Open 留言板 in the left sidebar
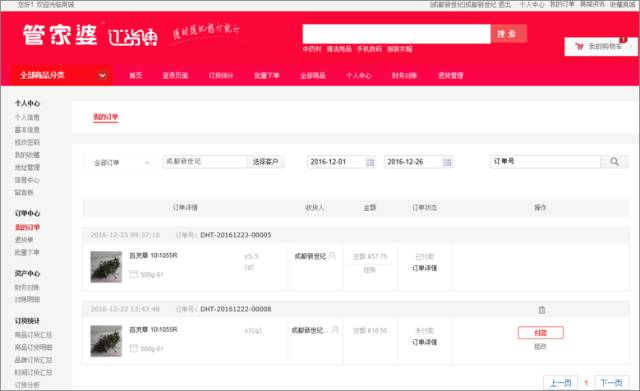The width and height of the screenshot is (640, 391). pos(24,192)
